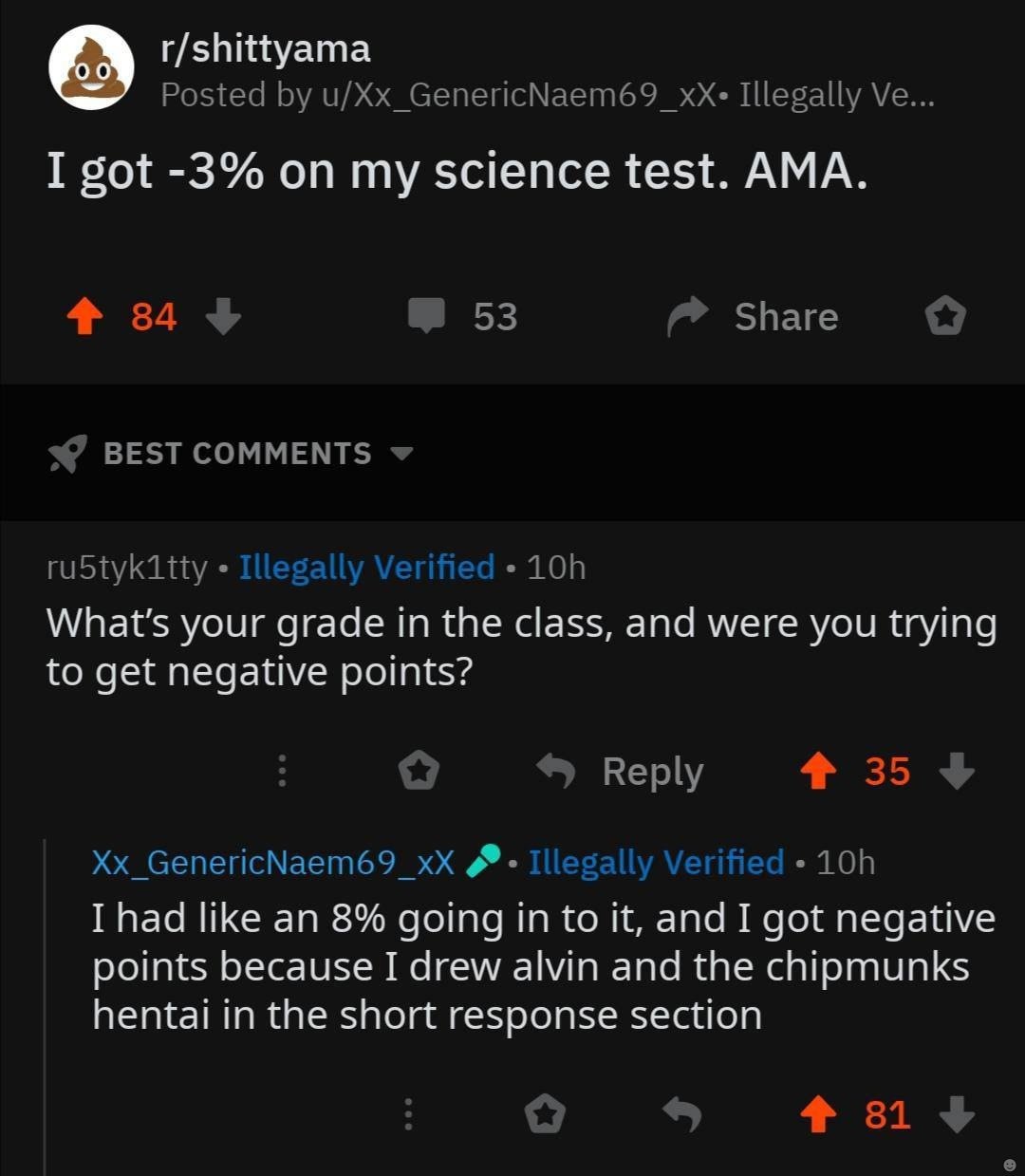Open Xx_GenericNaem69_xX's profile from the reply
This screenshot has width=1025, height=1176.
[x=273, y=862]
